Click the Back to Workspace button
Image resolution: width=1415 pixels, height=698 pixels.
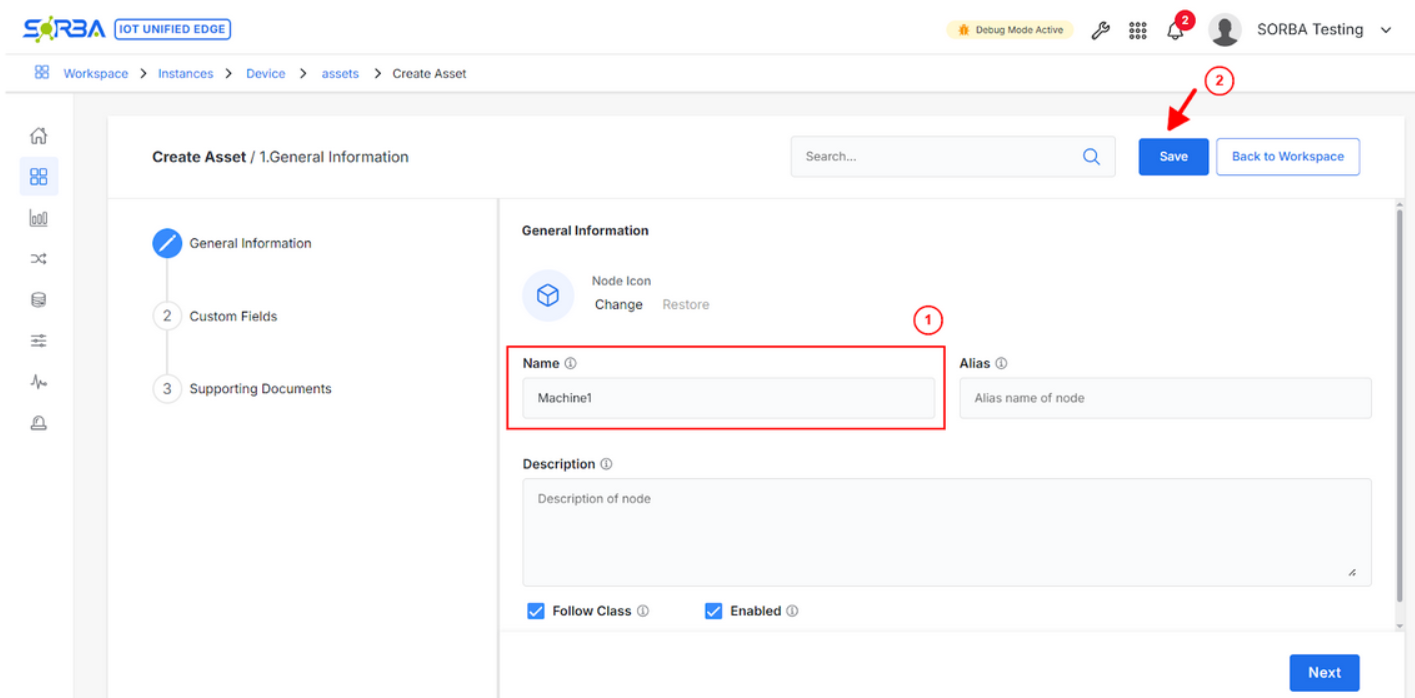click(1287, 157)
